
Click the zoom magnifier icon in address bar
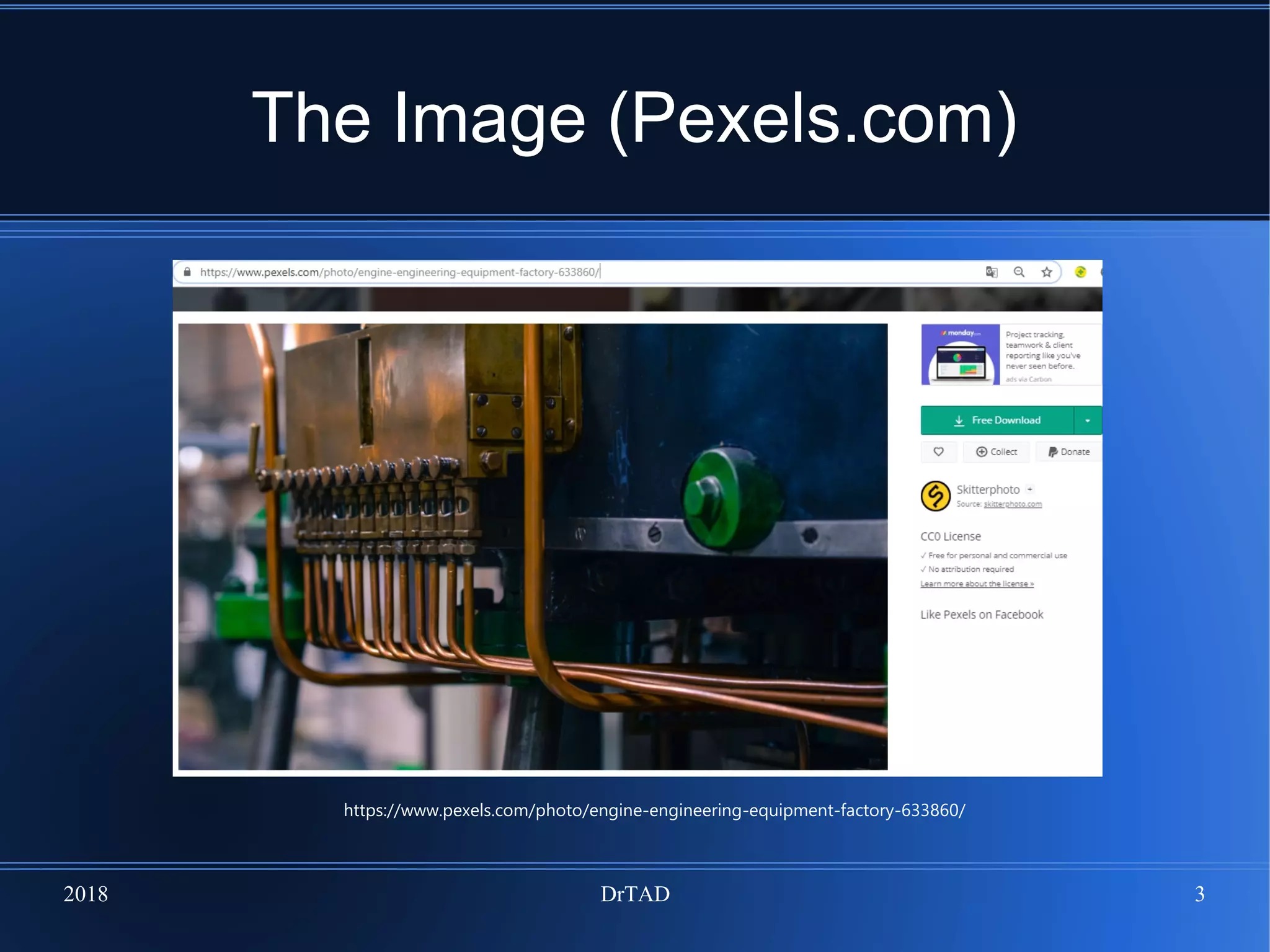pyautogui.click(x=1019, y=272)
